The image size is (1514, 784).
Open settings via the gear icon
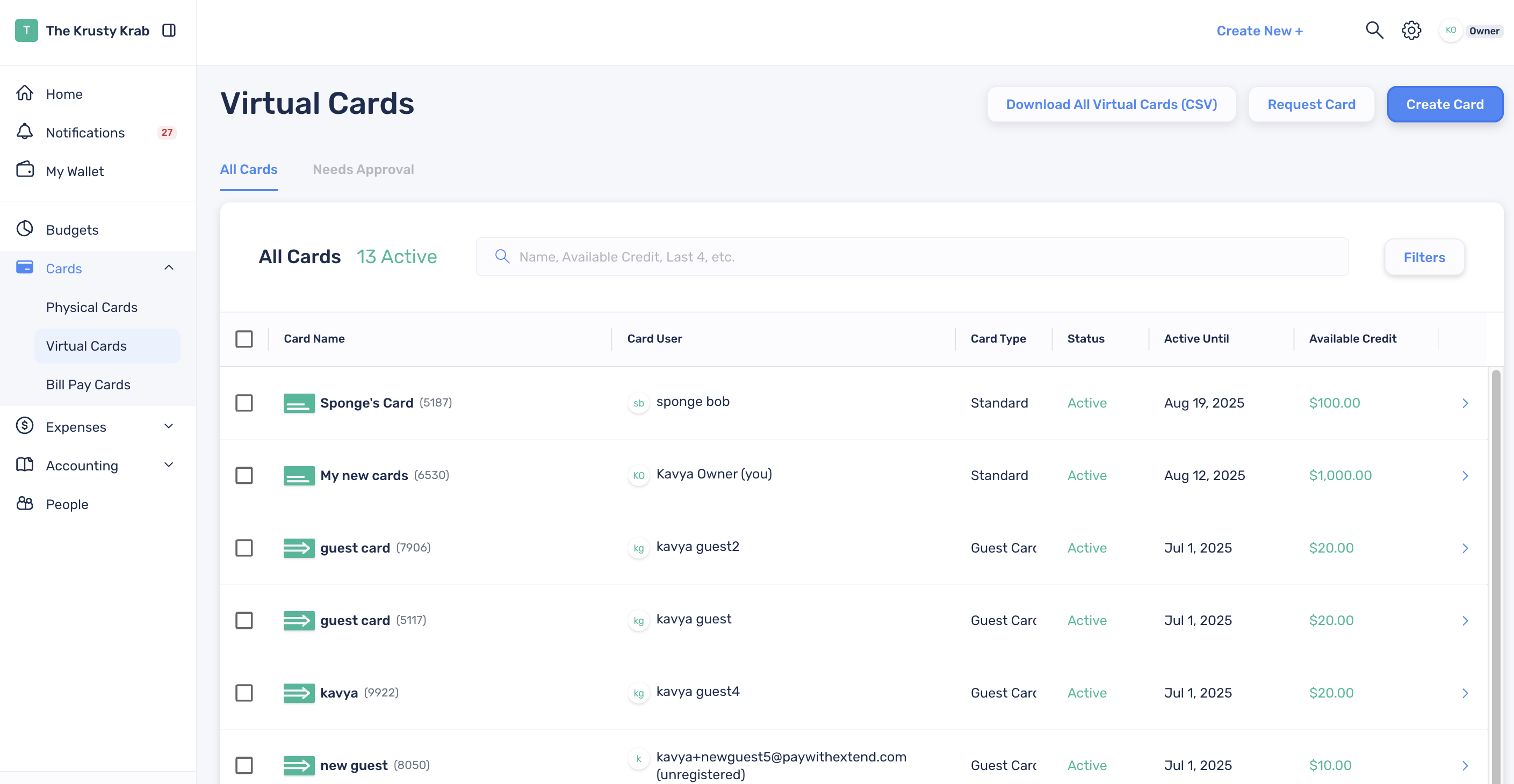(1412, 30)
